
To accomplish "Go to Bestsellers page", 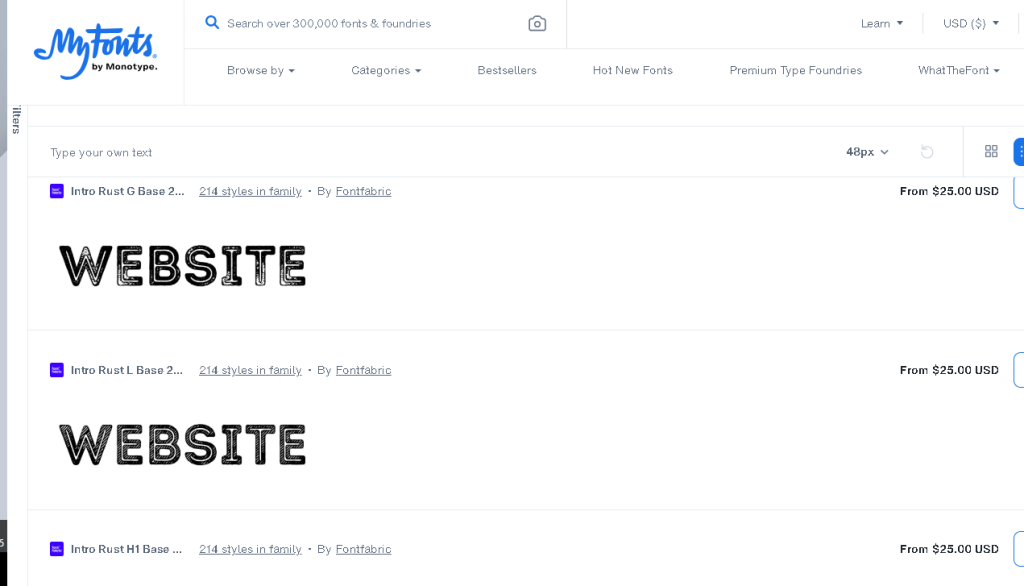I will pyautogui.click(x=507, y=70).
